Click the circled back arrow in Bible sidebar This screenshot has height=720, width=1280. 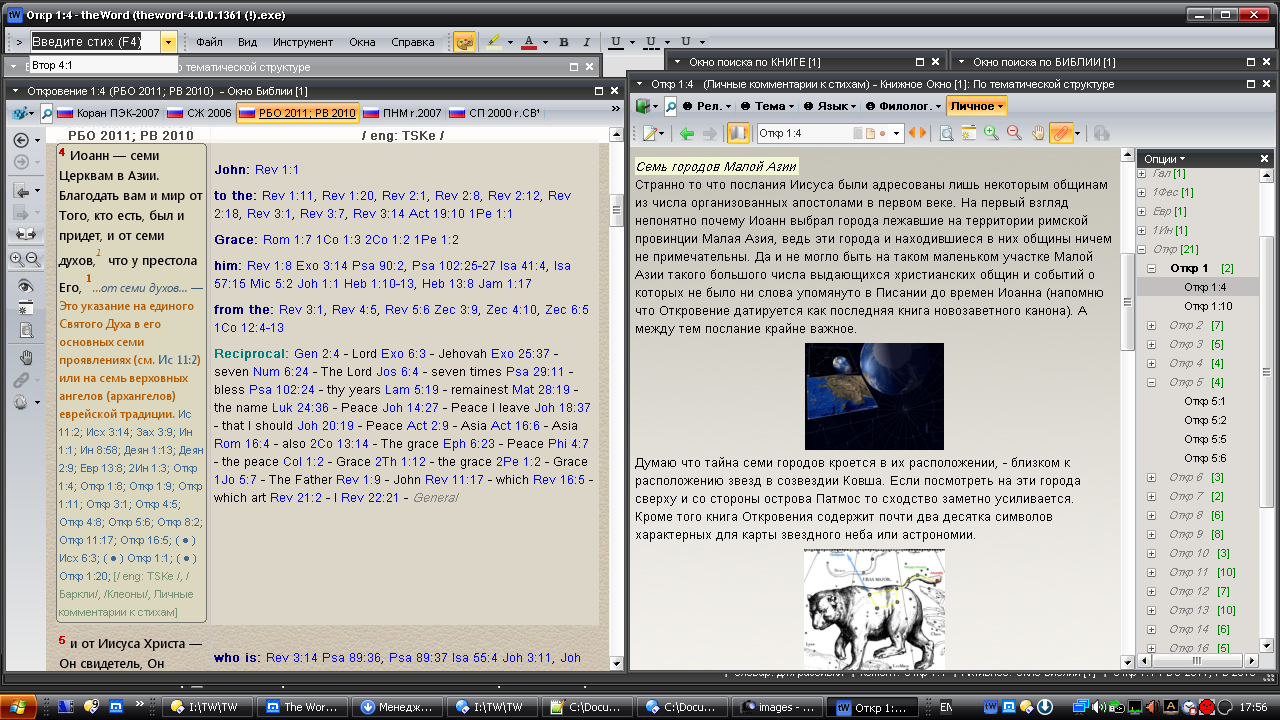[x=21, y=140]
